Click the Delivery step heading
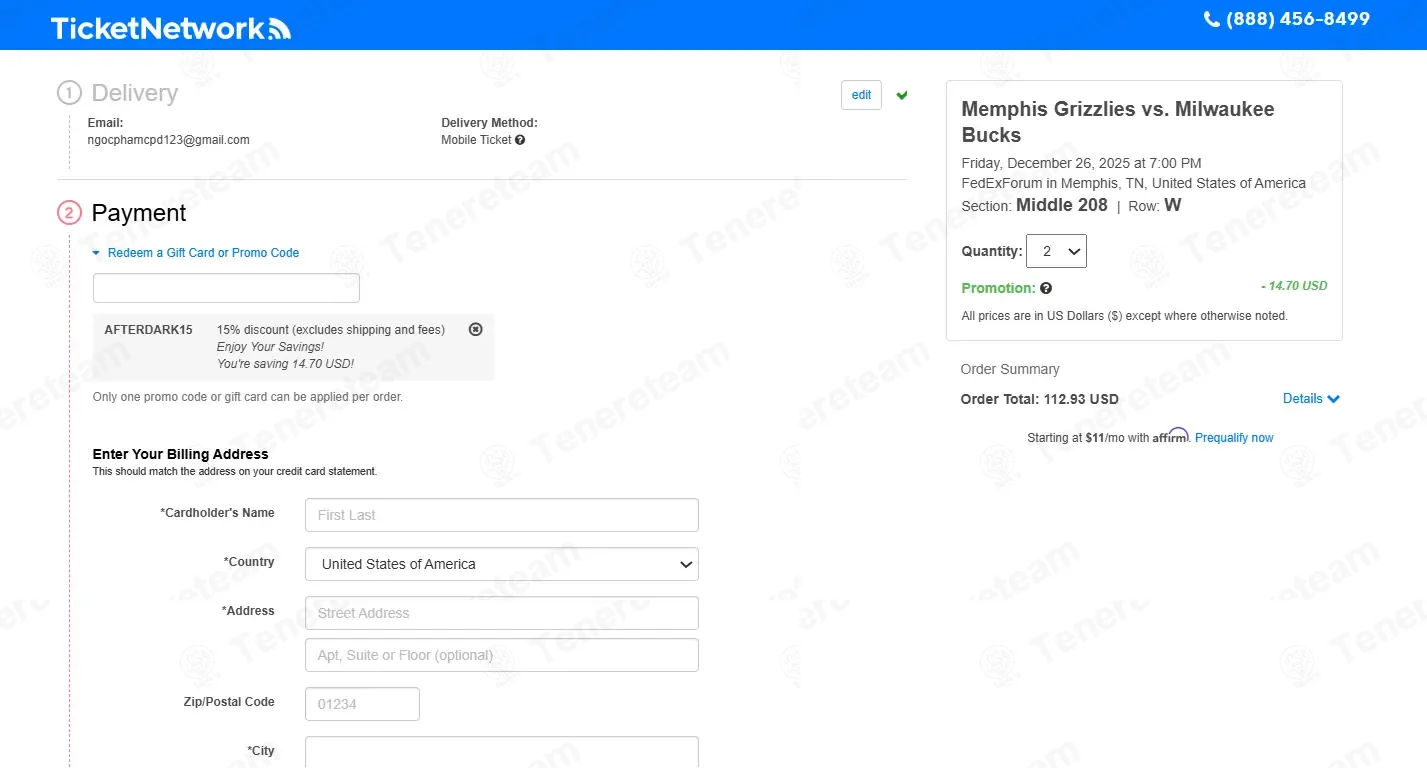The height and width of the screenshot is (768, 1427). 135,93
